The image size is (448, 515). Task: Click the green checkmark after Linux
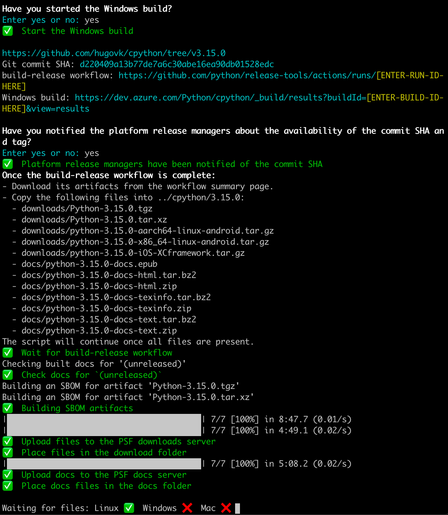[129, 508]
